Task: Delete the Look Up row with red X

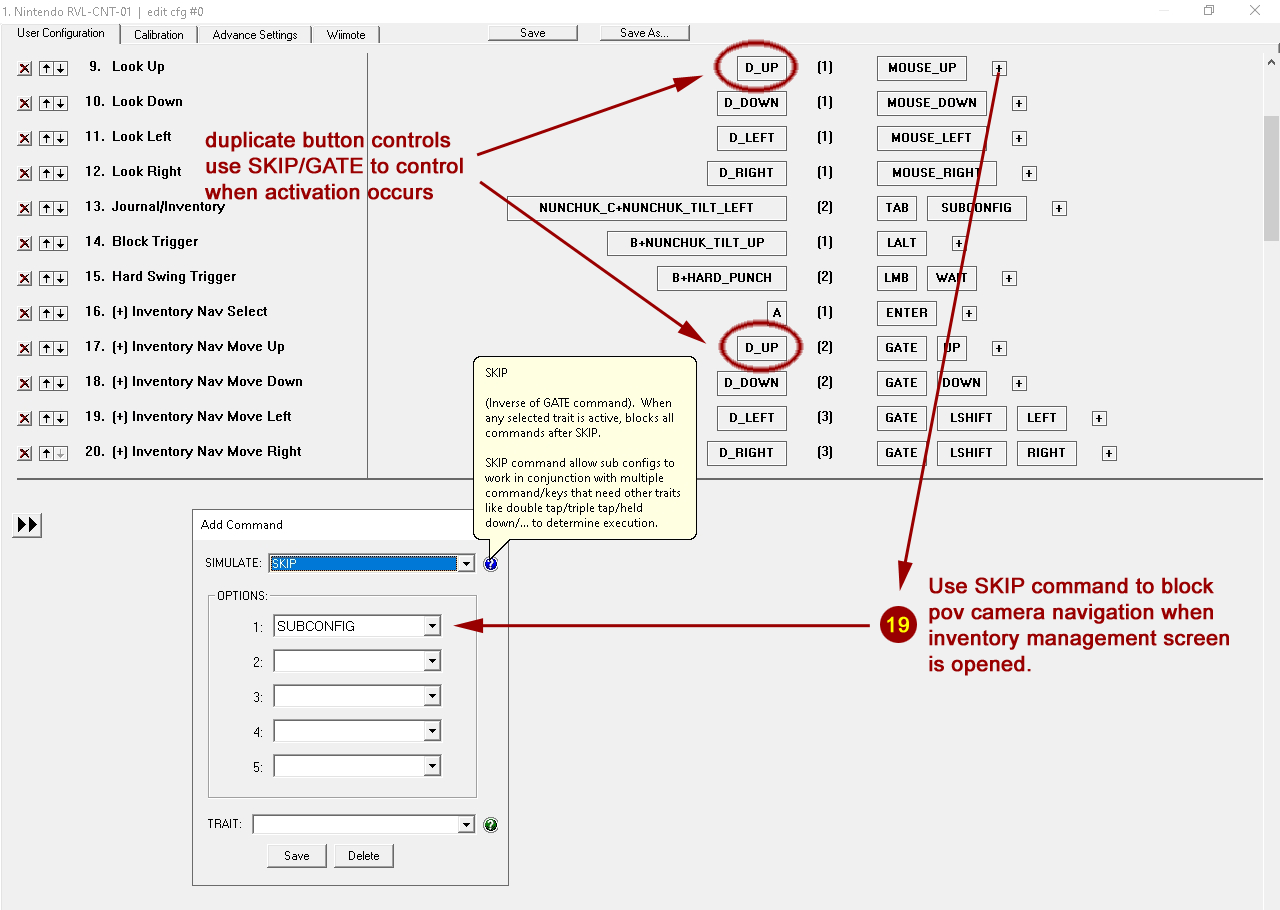Action: pos(25,68)
